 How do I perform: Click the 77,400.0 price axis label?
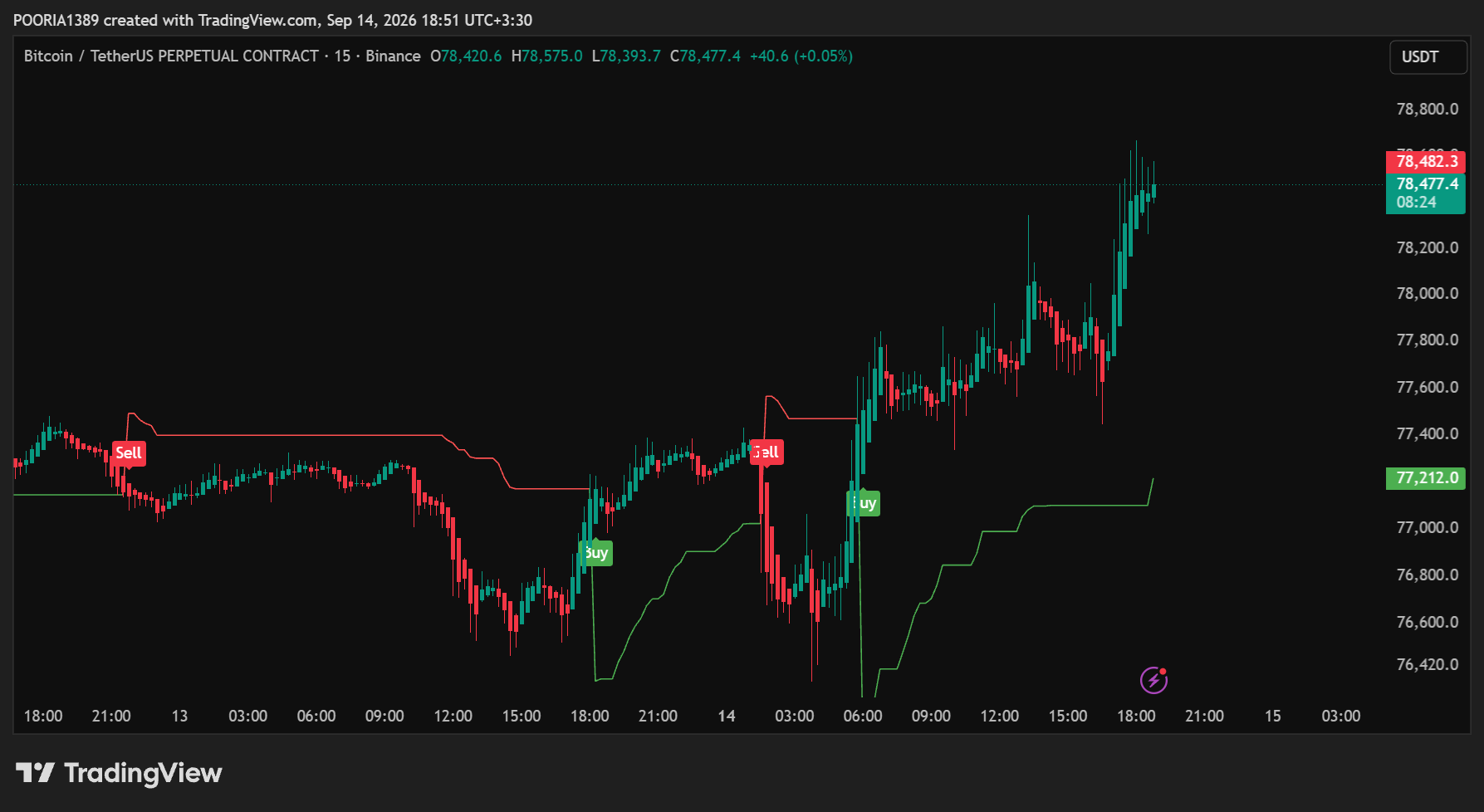coord(1427,434)
